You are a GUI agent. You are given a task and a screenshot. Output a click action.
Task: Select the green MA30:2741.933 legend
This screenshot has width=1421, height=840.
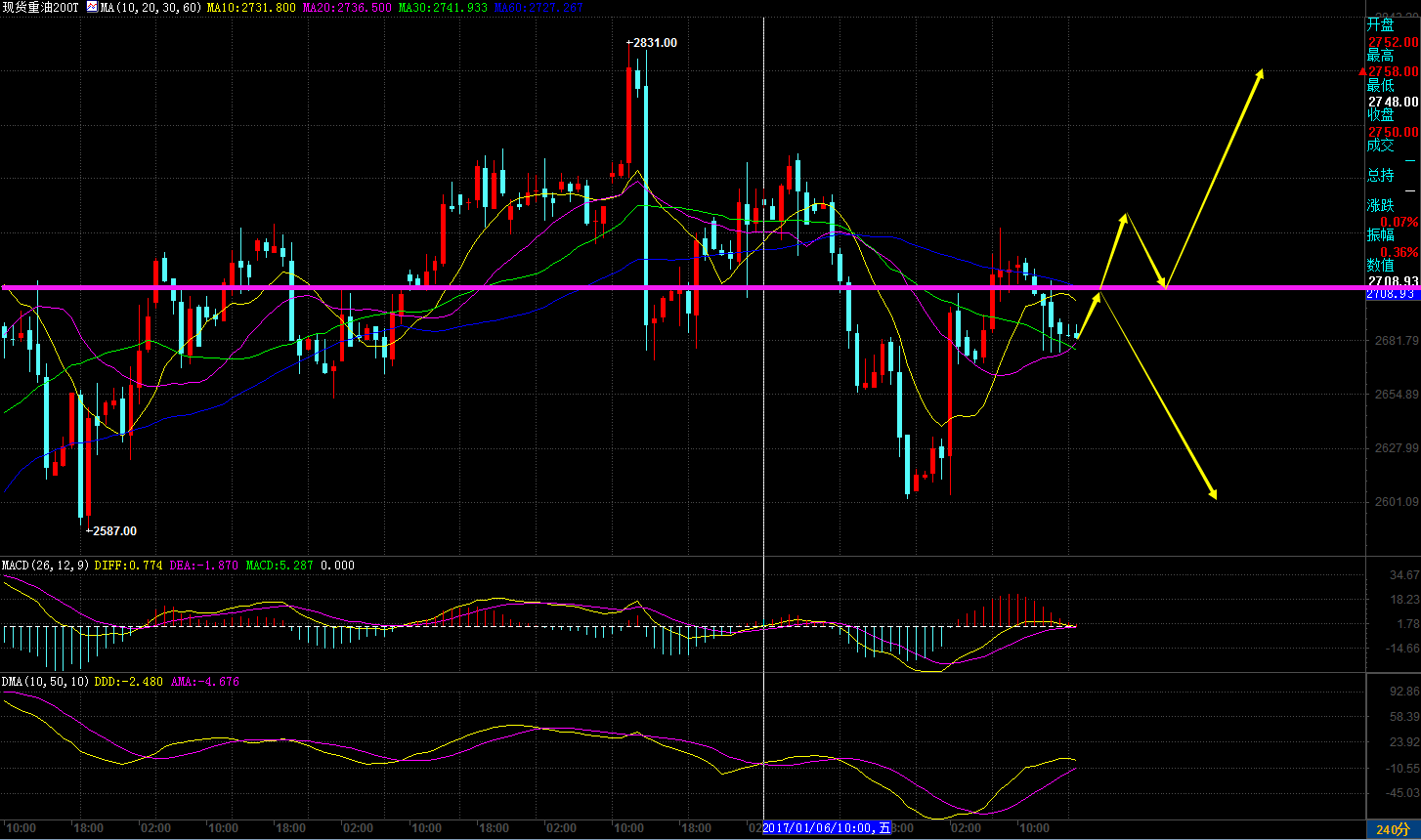pyautogui.click(x=443, y=7)
